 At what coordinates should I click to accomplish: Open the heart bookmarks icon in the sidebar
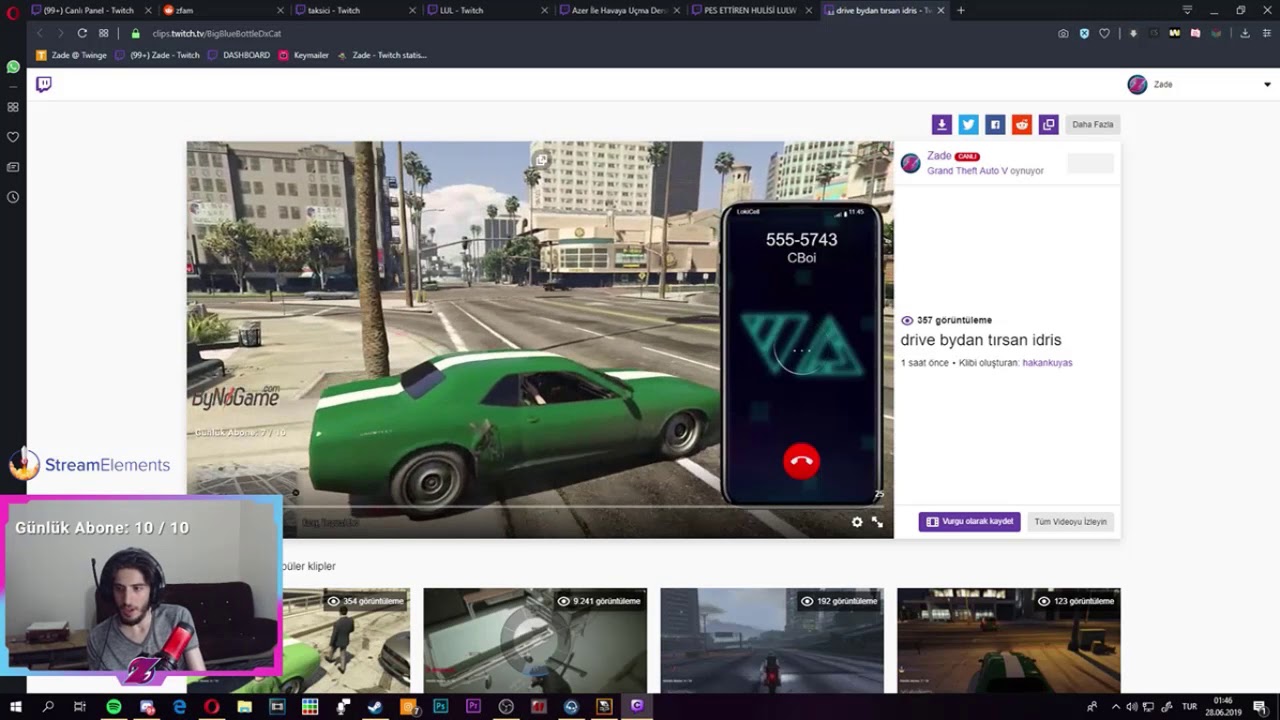pyautogui.click(x=13, y=137)
